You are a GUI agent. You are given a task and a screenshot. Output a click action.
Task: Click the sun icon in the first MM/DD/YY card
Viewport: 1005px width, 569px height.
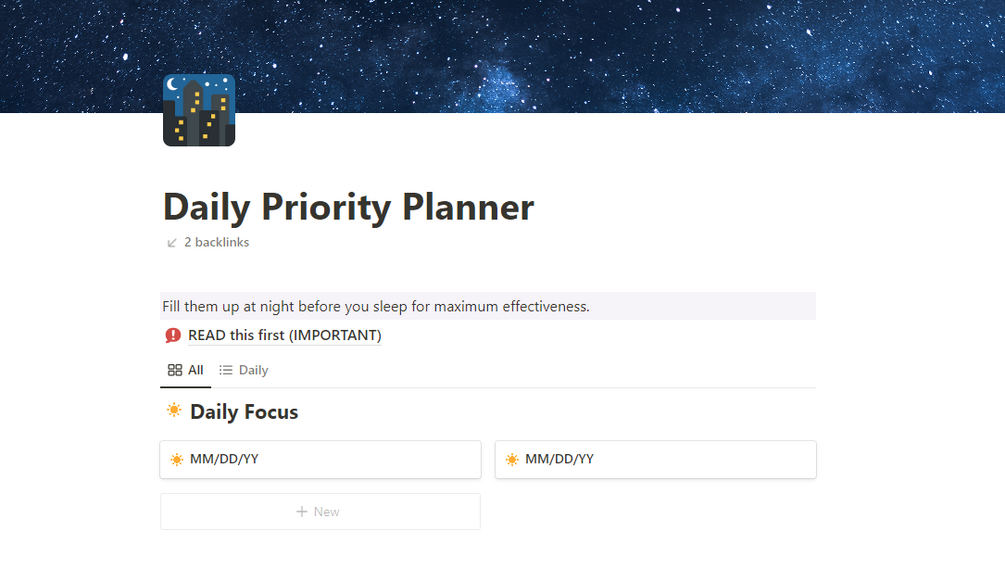[177, 459]
